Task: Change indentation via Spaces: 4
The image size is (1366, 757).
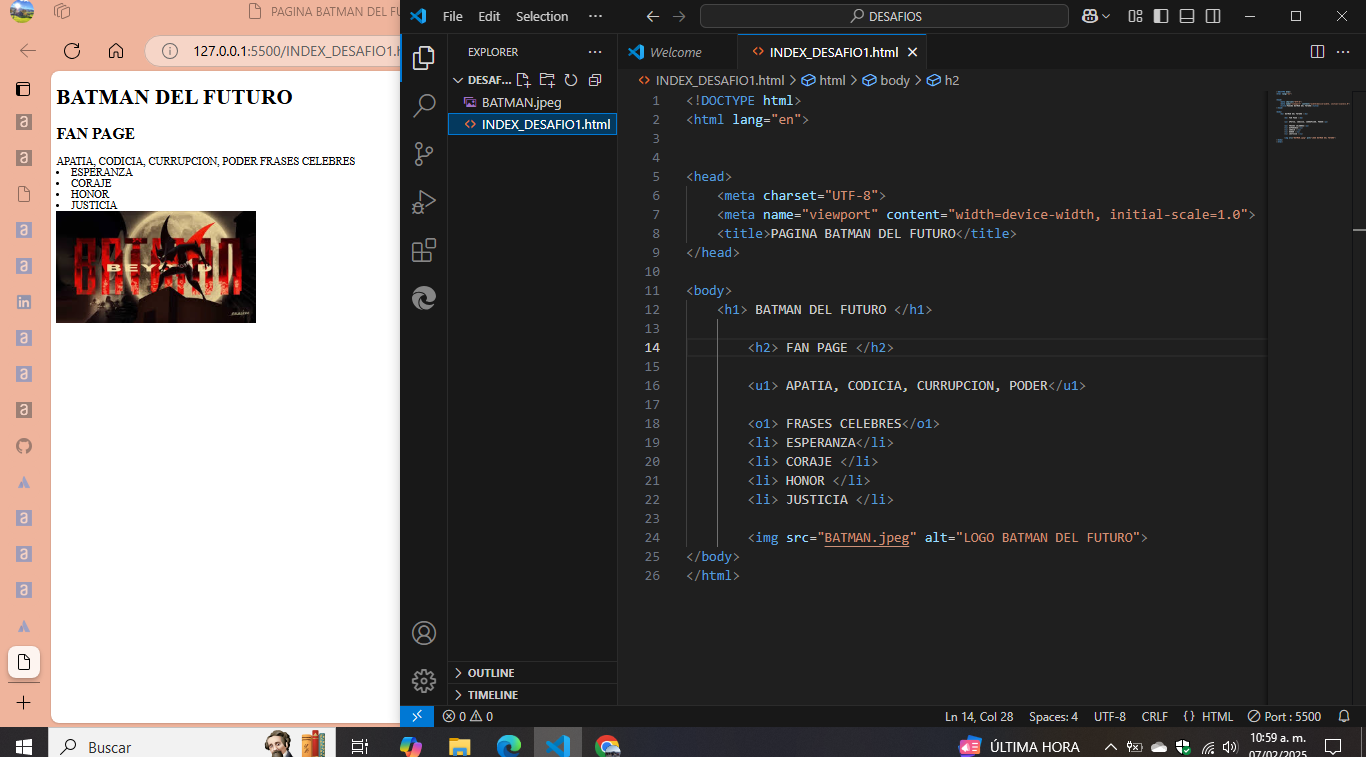Action: click(1053, 716)
